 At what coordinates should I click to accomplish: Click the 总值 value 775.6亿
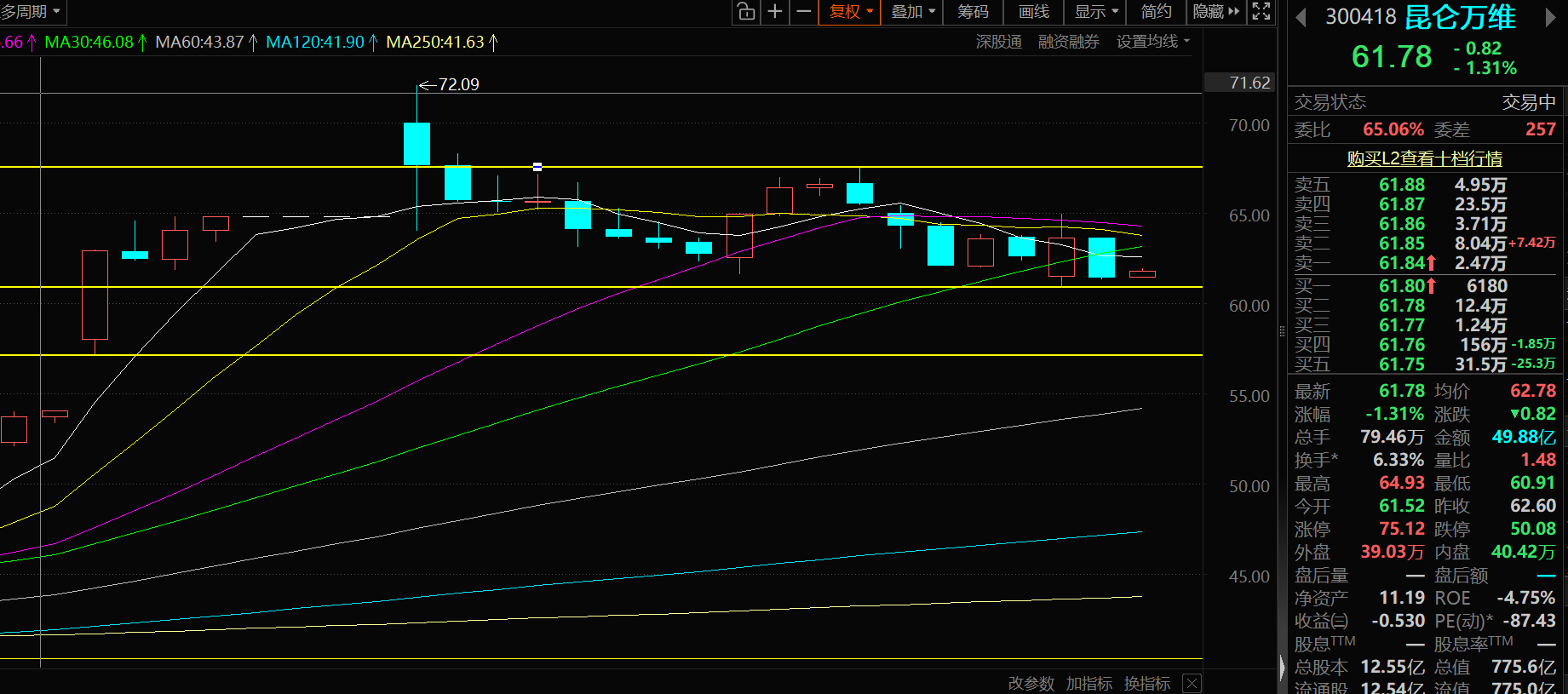pos(1524,667)
